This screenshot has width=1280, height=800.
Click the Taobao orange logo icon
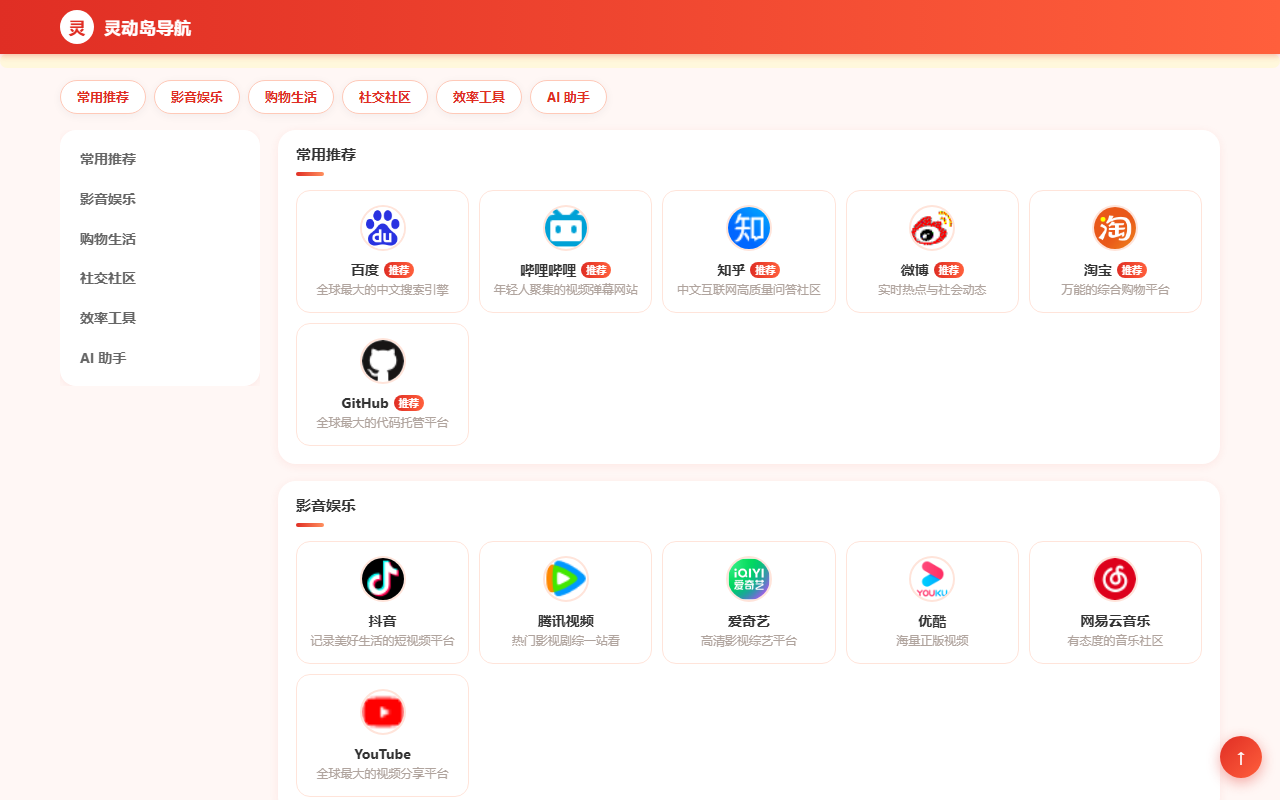click(1115, 228)
